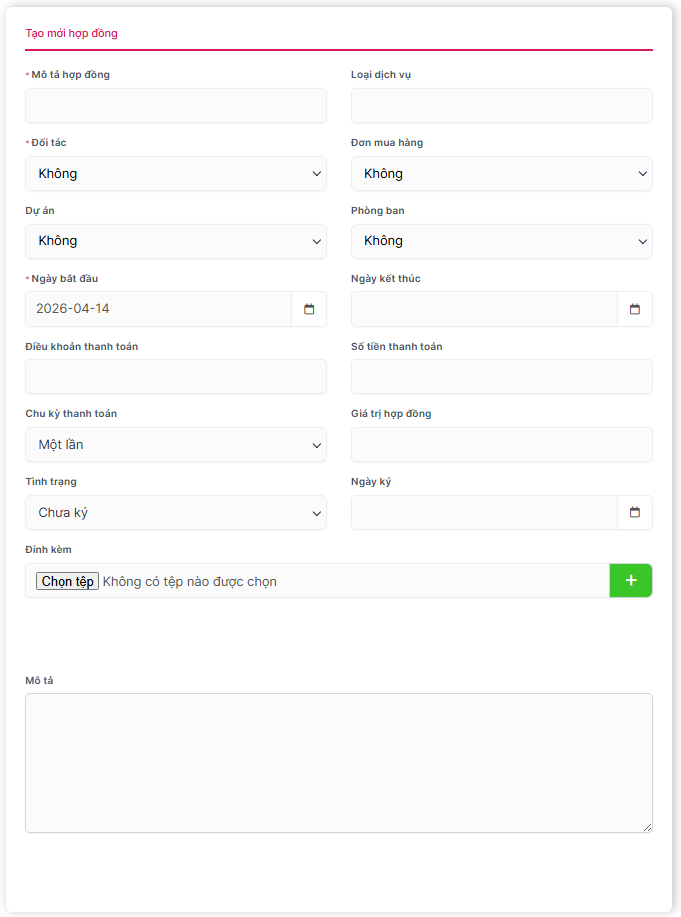
Task: Select Chu kỳ thanh toán dropdown
Action: pyautogui.click(x=176, y=445)
